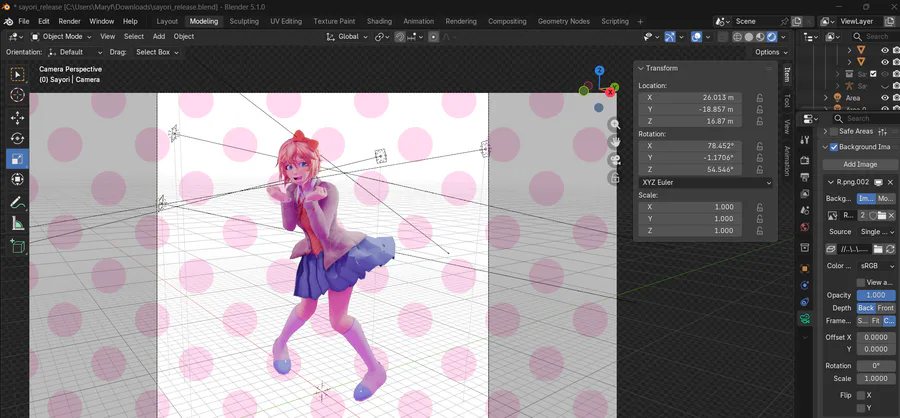
Task: Open the viewport Add menu
Action: (x=159, y=36)
